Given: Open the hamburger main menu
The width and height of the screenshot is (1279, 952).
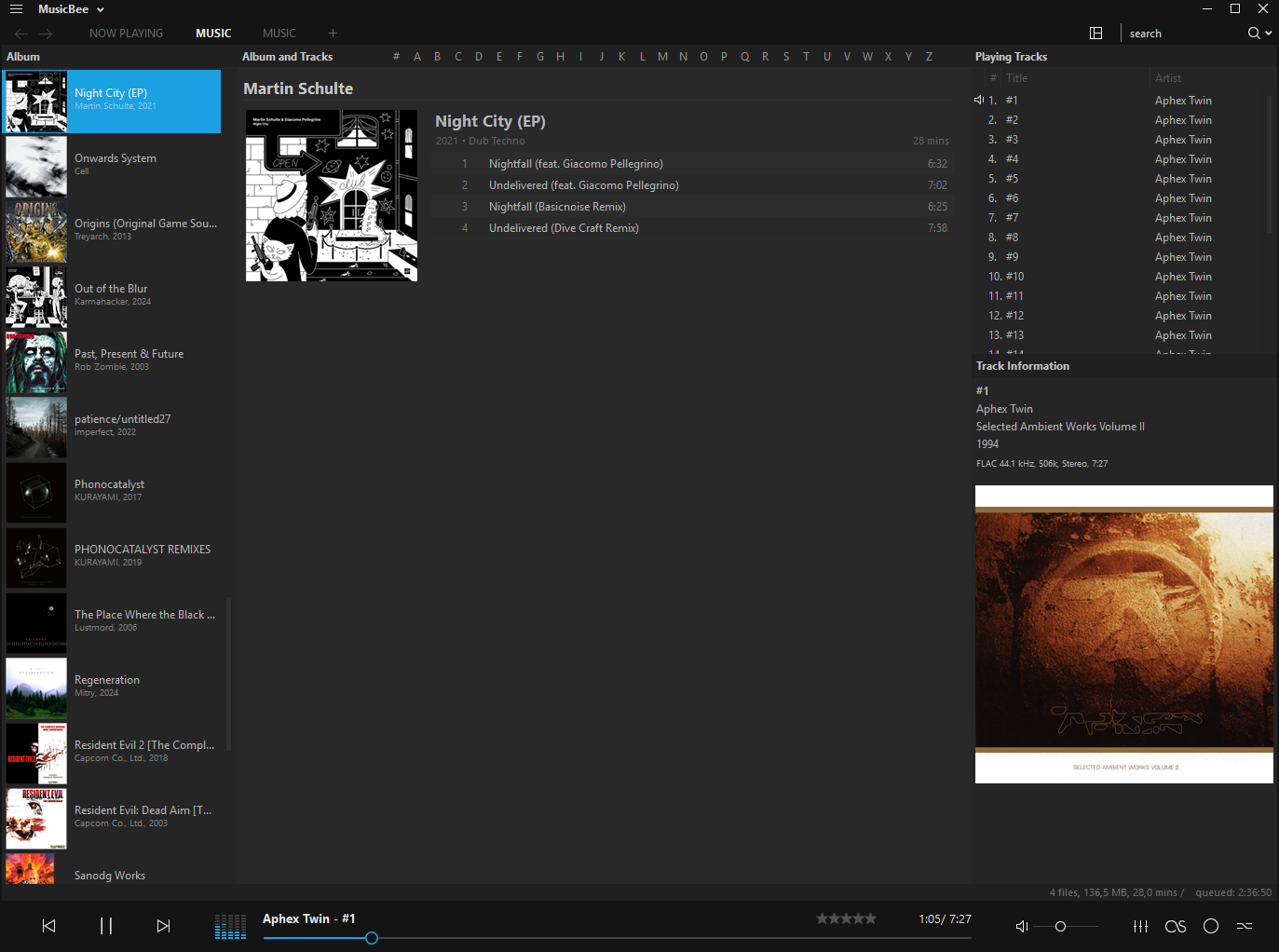Looking at the screenshot, I should [16, 9].
